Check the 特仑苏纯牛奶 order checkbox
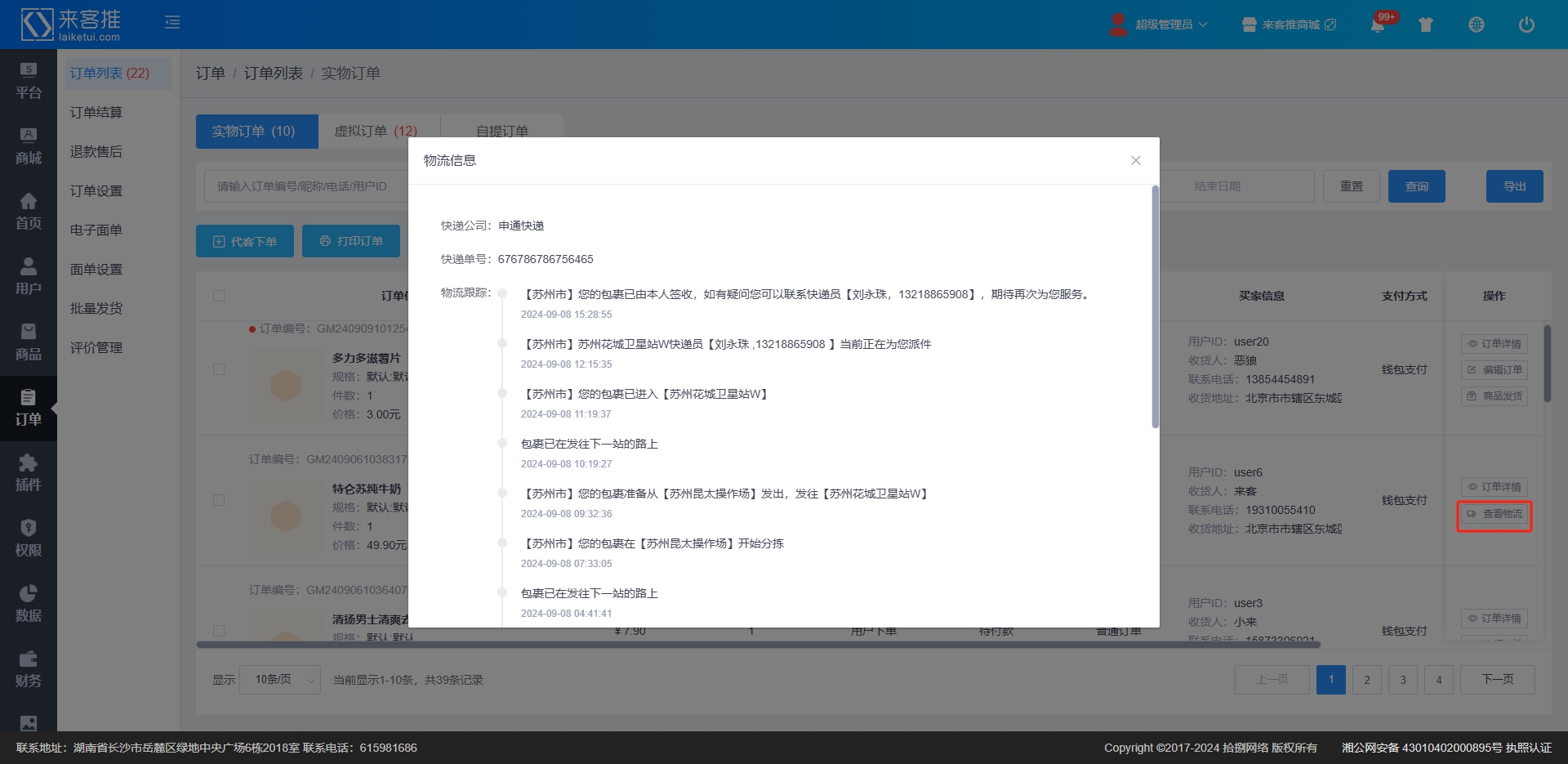Image resolution: width=1568 pixels, height=764 pixels. [219, 500]
